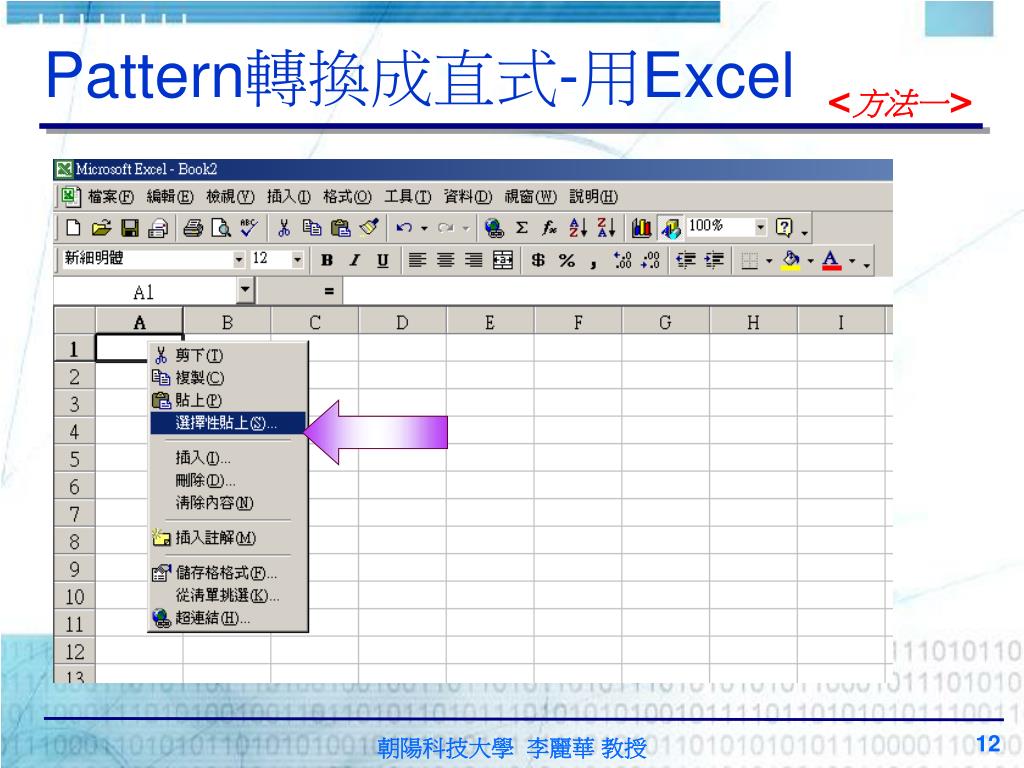Toggle Align Left

pos(417,261)
